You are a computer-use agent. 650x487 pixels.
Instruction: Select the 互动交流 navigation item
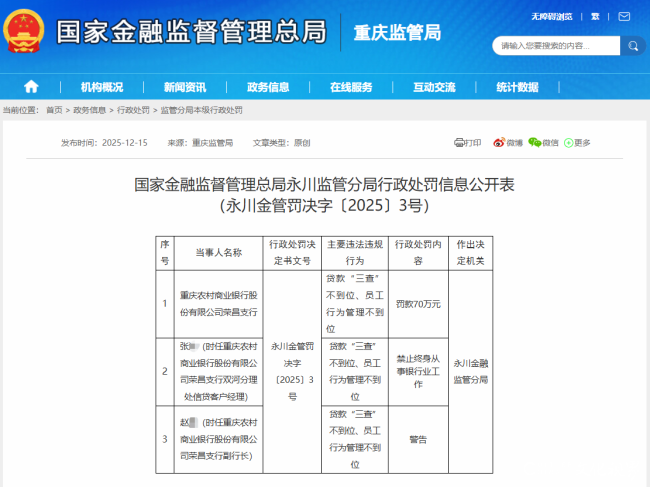tap(434, 87)
